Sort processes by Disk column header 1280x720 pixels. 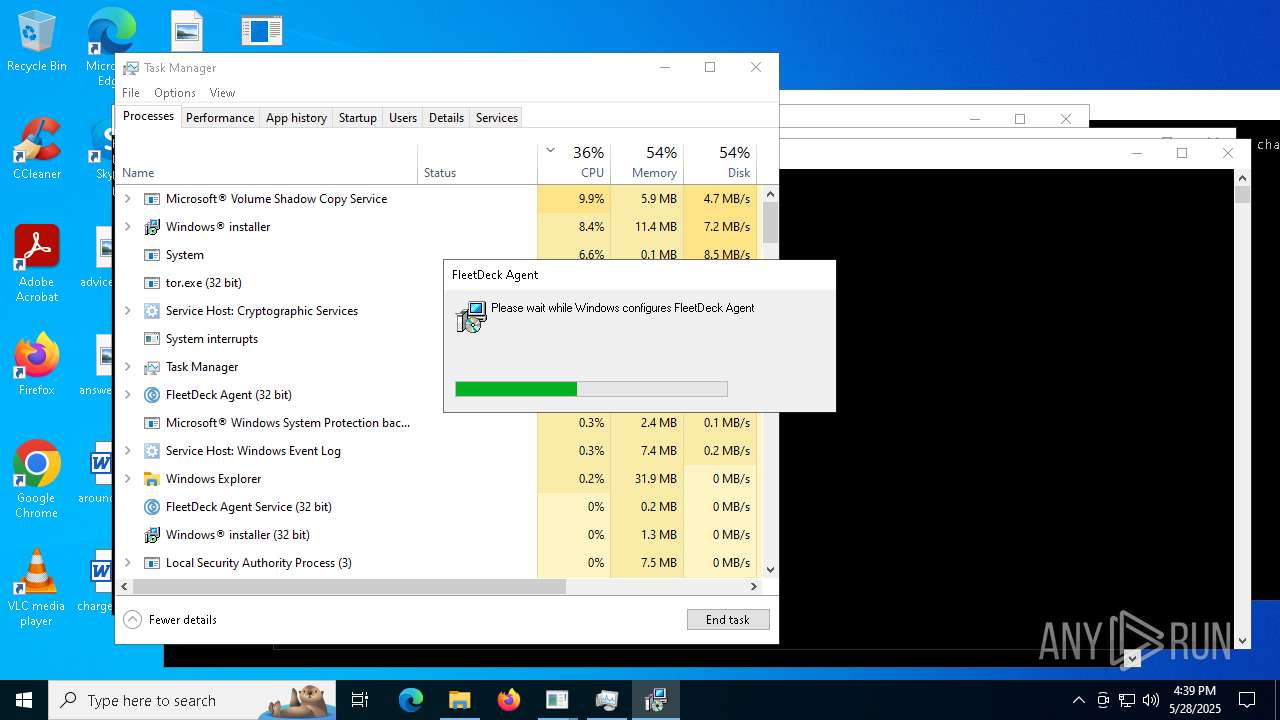(720, 164)
